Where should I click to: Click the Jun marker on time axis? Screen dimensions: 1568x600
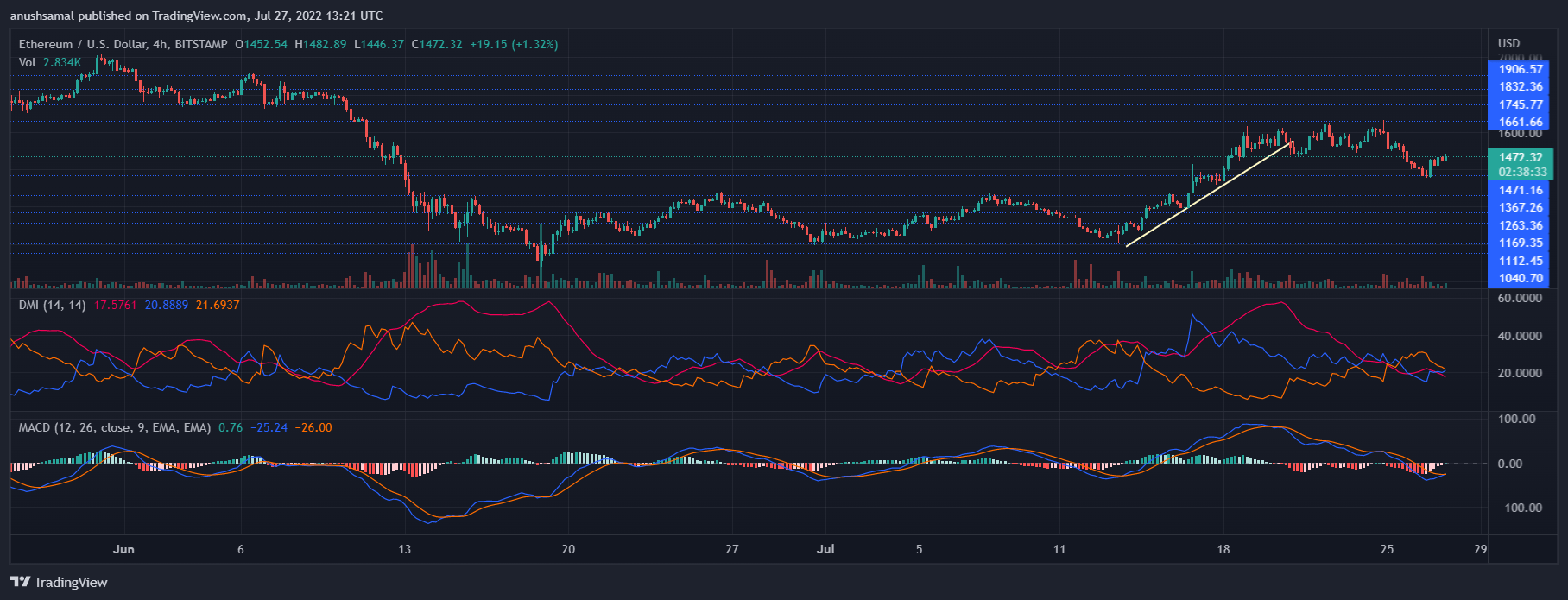point(123,549)
